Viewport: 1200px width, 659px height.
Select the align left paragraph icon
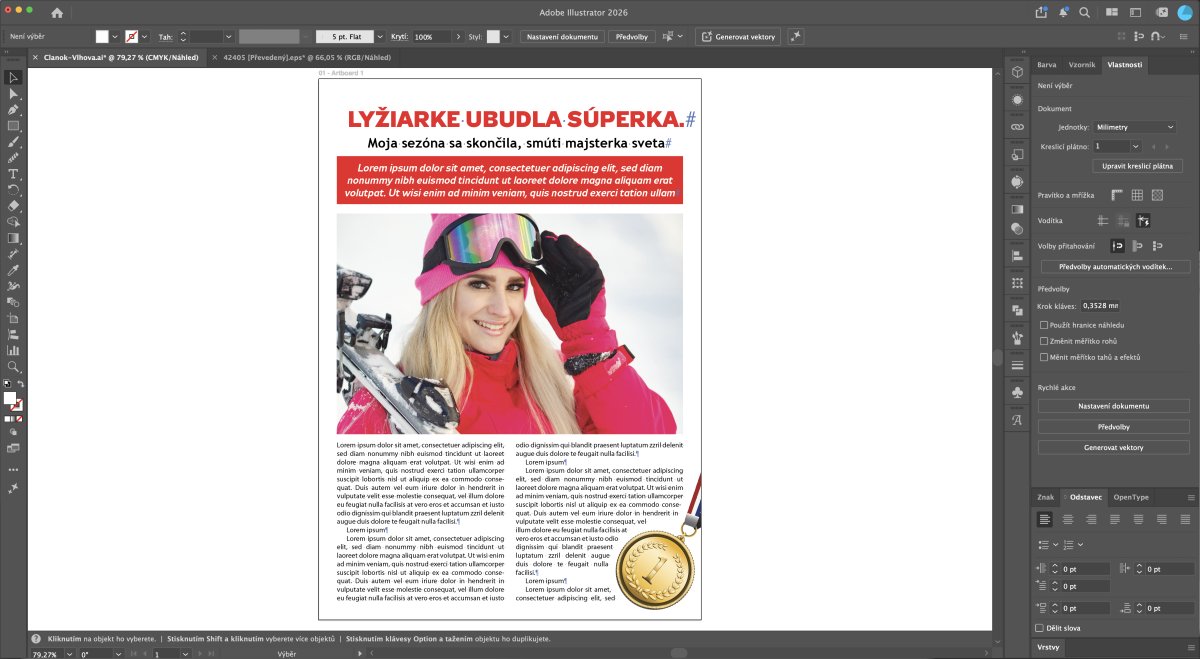(1045, 519)
